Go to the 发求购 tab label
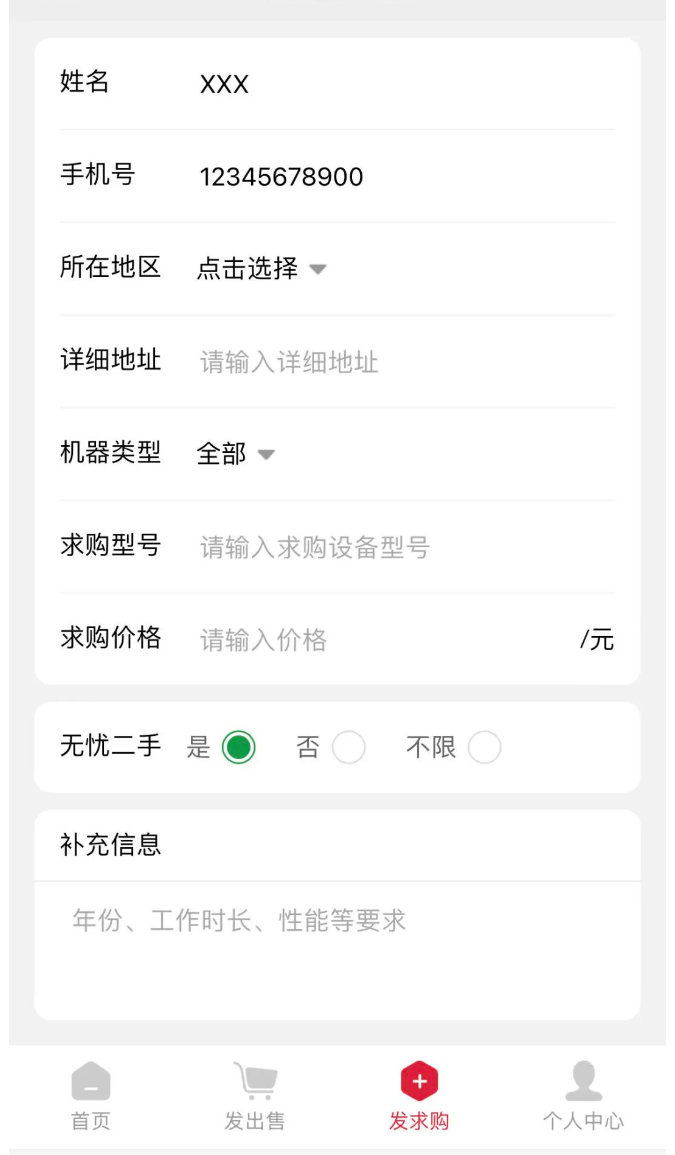Screen dimensions: 675x1155 (419, 1121)
